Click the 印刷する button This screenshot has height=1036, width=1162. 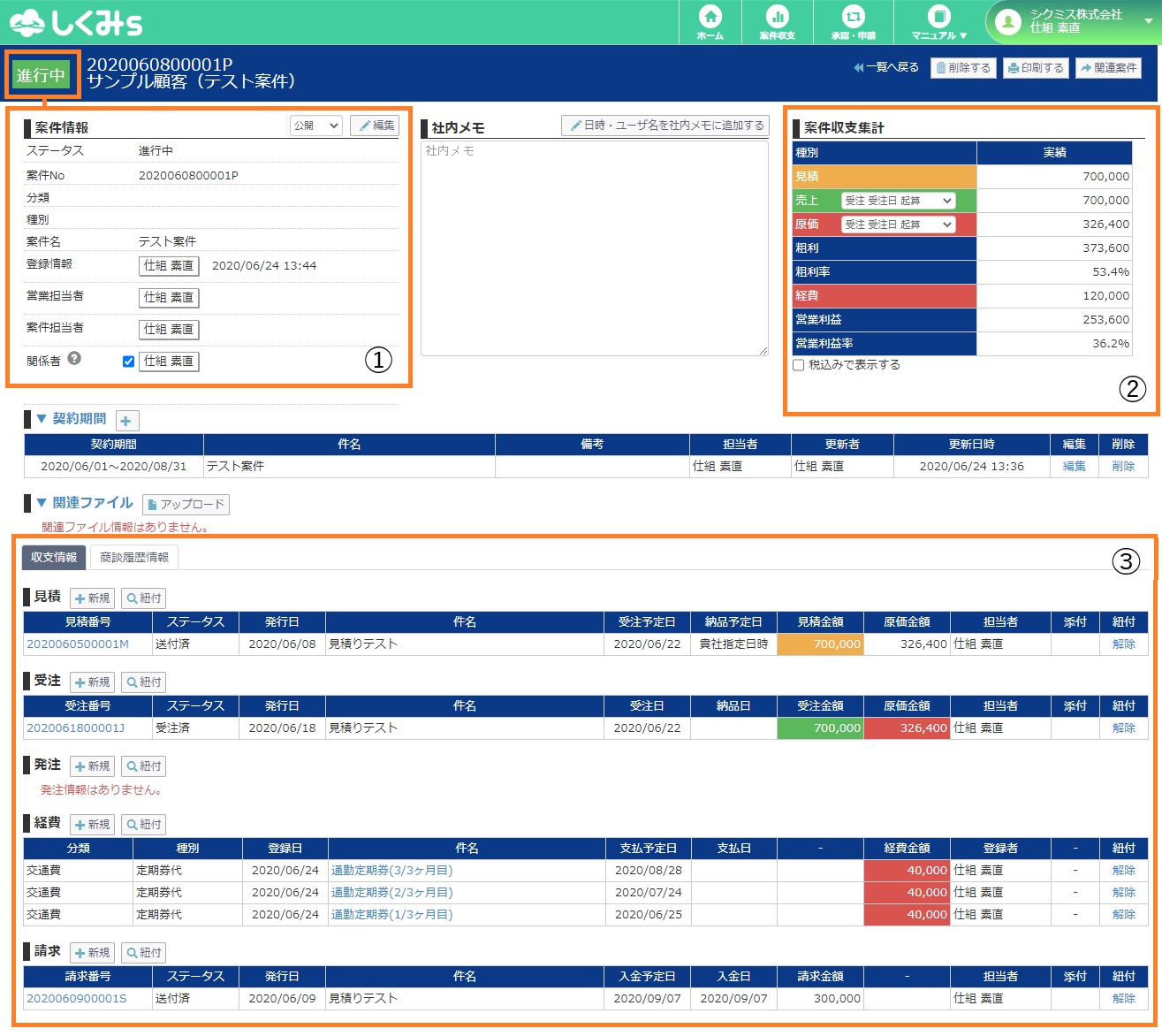click(x=1036, y=68)
